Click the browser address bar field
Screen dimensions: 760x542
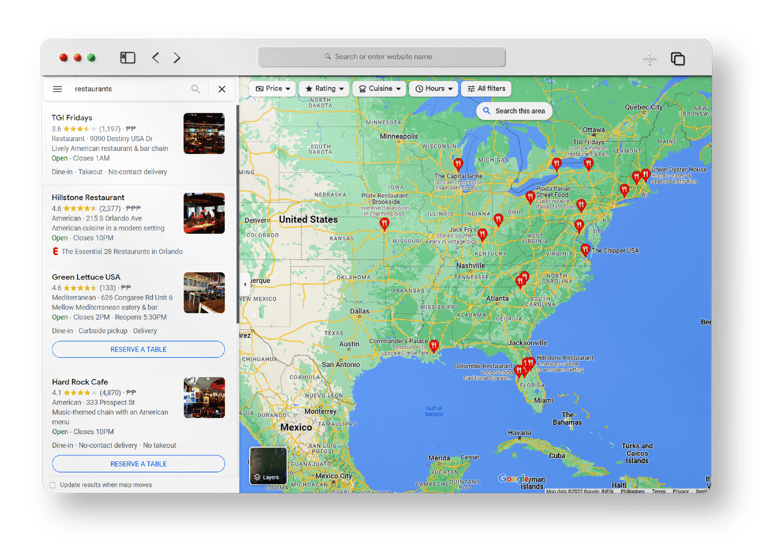tap(382, 57)
